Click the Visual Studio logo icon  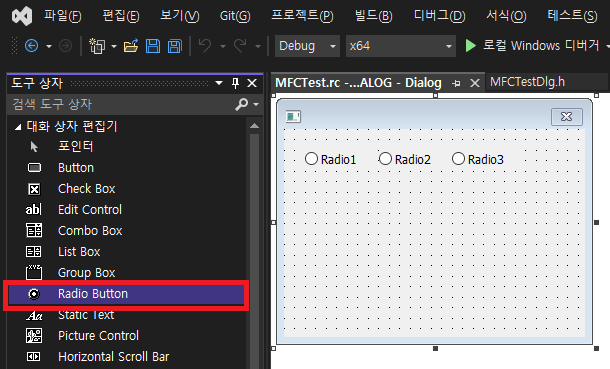pyautogui.click(x=22, y=16)
